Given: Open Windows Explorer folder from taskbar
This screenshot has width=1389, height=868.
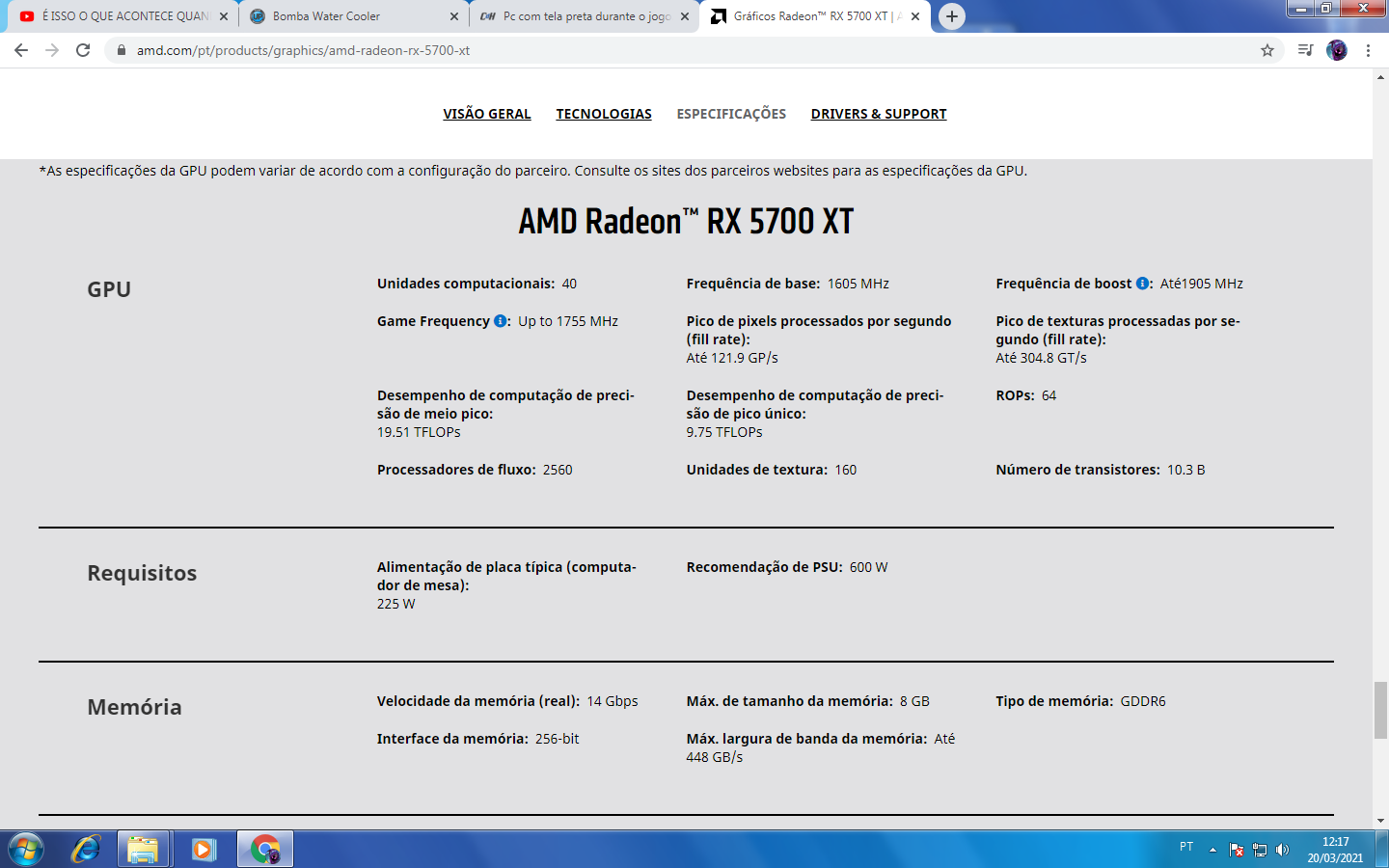Looking at the screenshot, I should pyautogui.click(x=143, y=850).
